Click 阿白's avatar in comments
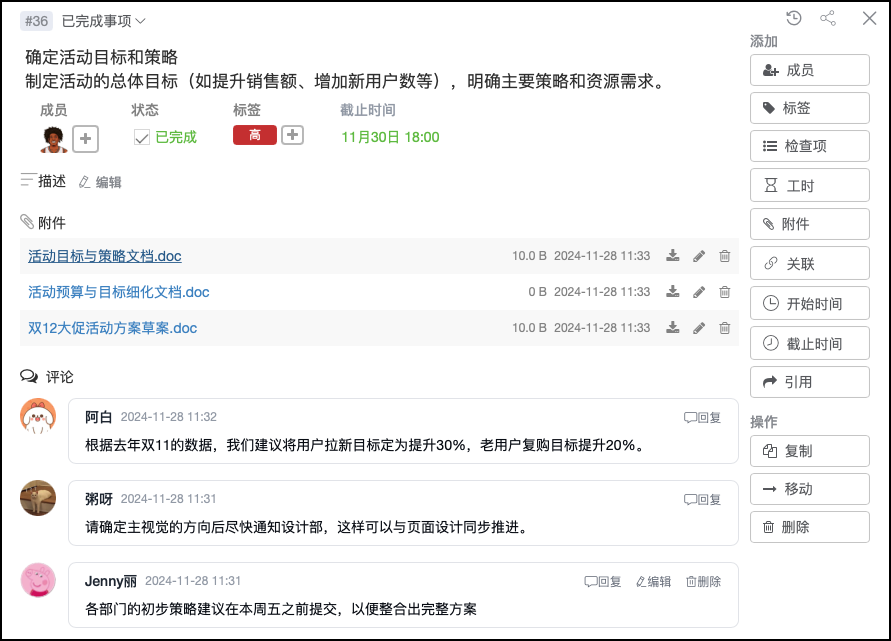Image resolution: width=891 pixels, height=641 pixels. [x=38, y=416]
